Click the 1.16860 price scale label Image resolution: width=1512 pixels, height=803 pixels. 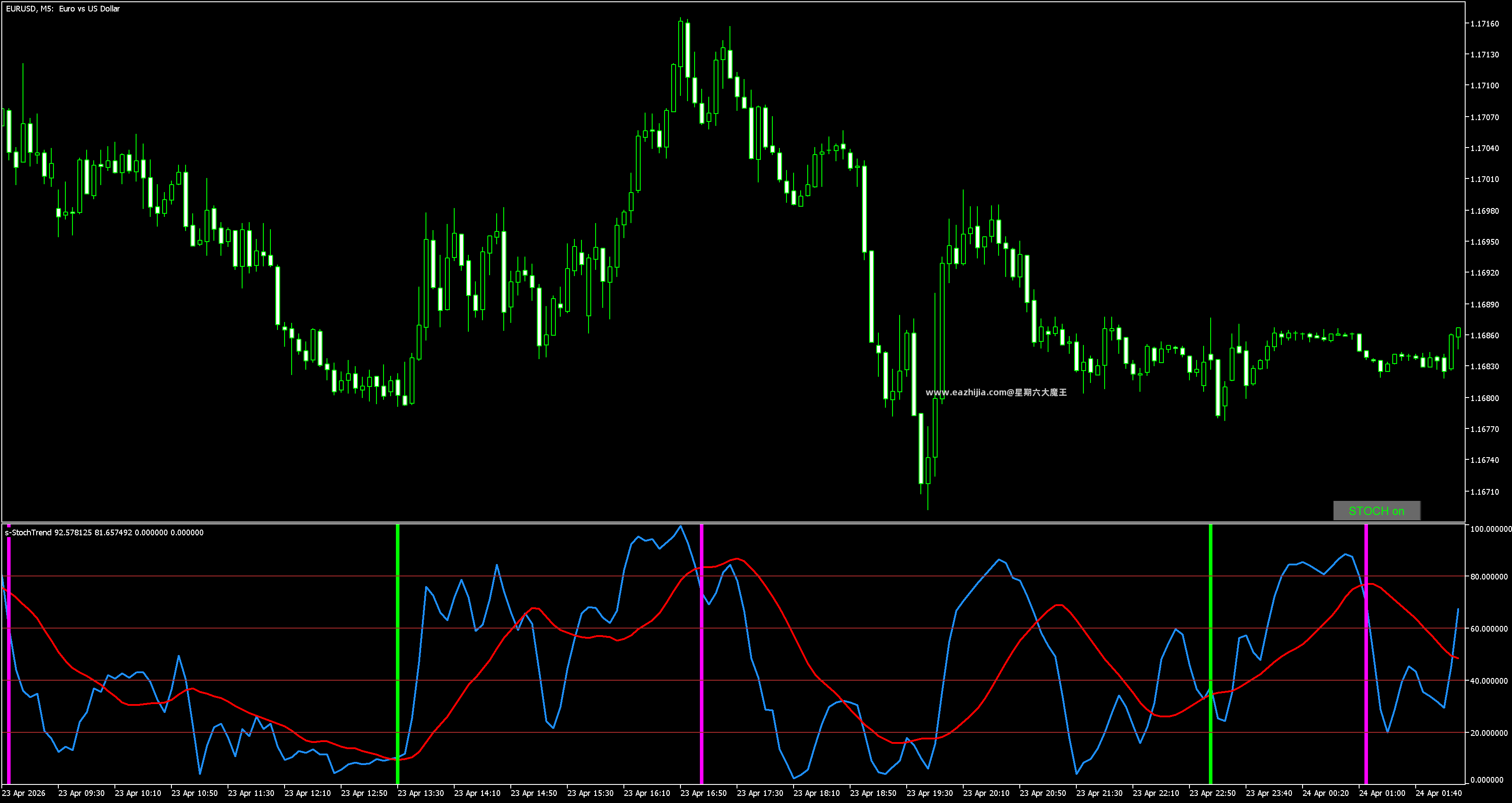pos(1485,336)
